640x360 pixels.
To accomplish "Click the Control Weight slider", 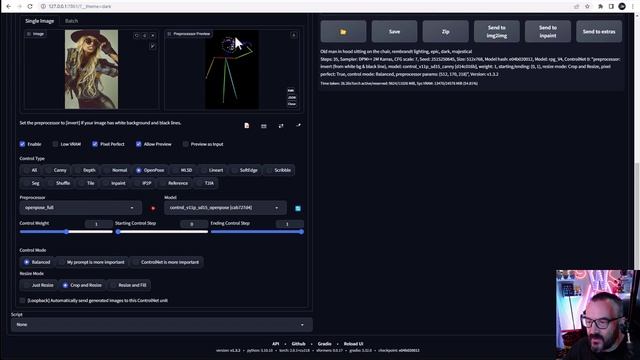I will [x=66, y=232].
